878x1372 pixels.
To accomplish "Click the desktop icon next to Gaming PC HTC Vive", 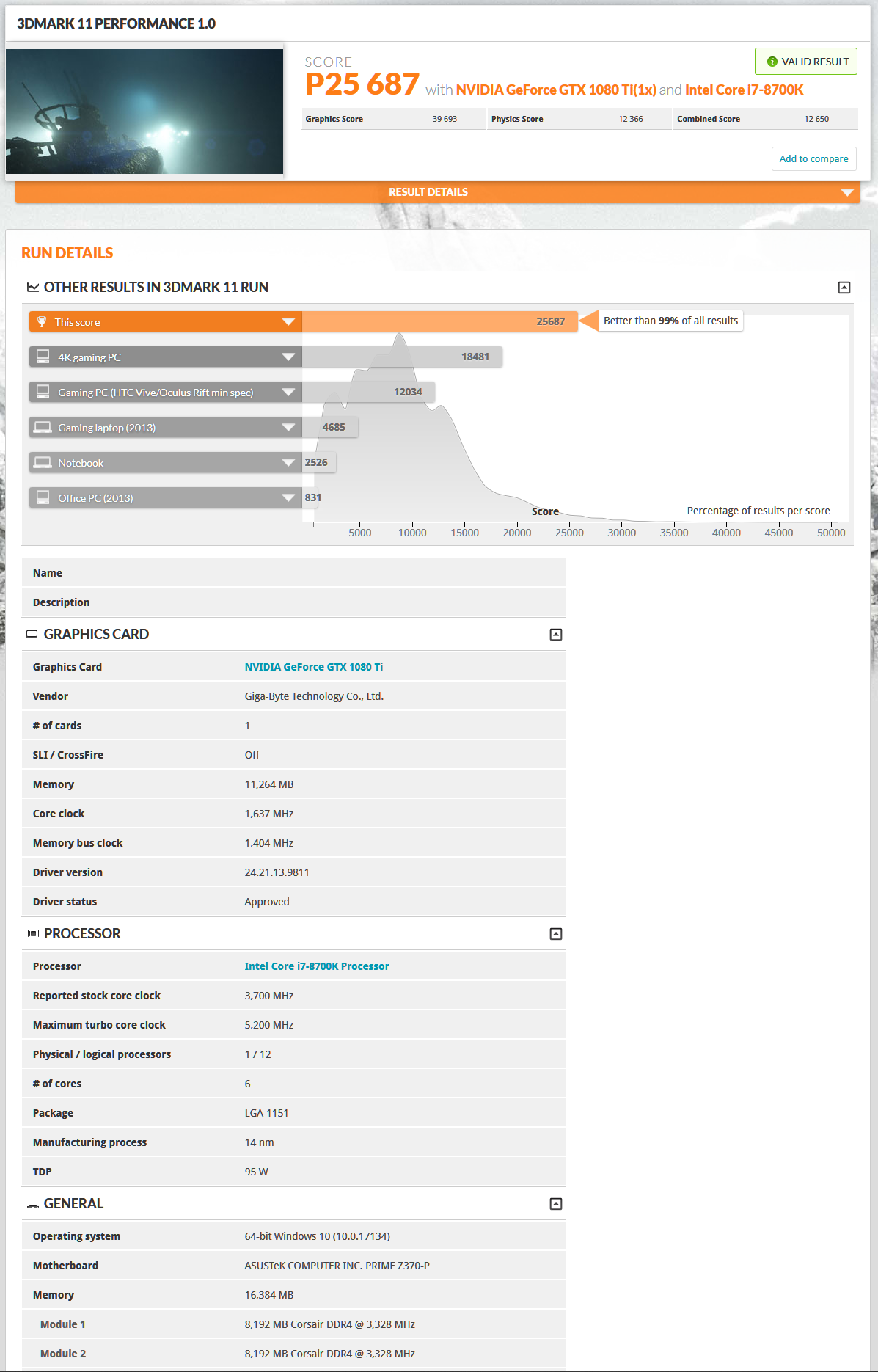I will pos(43,392).
